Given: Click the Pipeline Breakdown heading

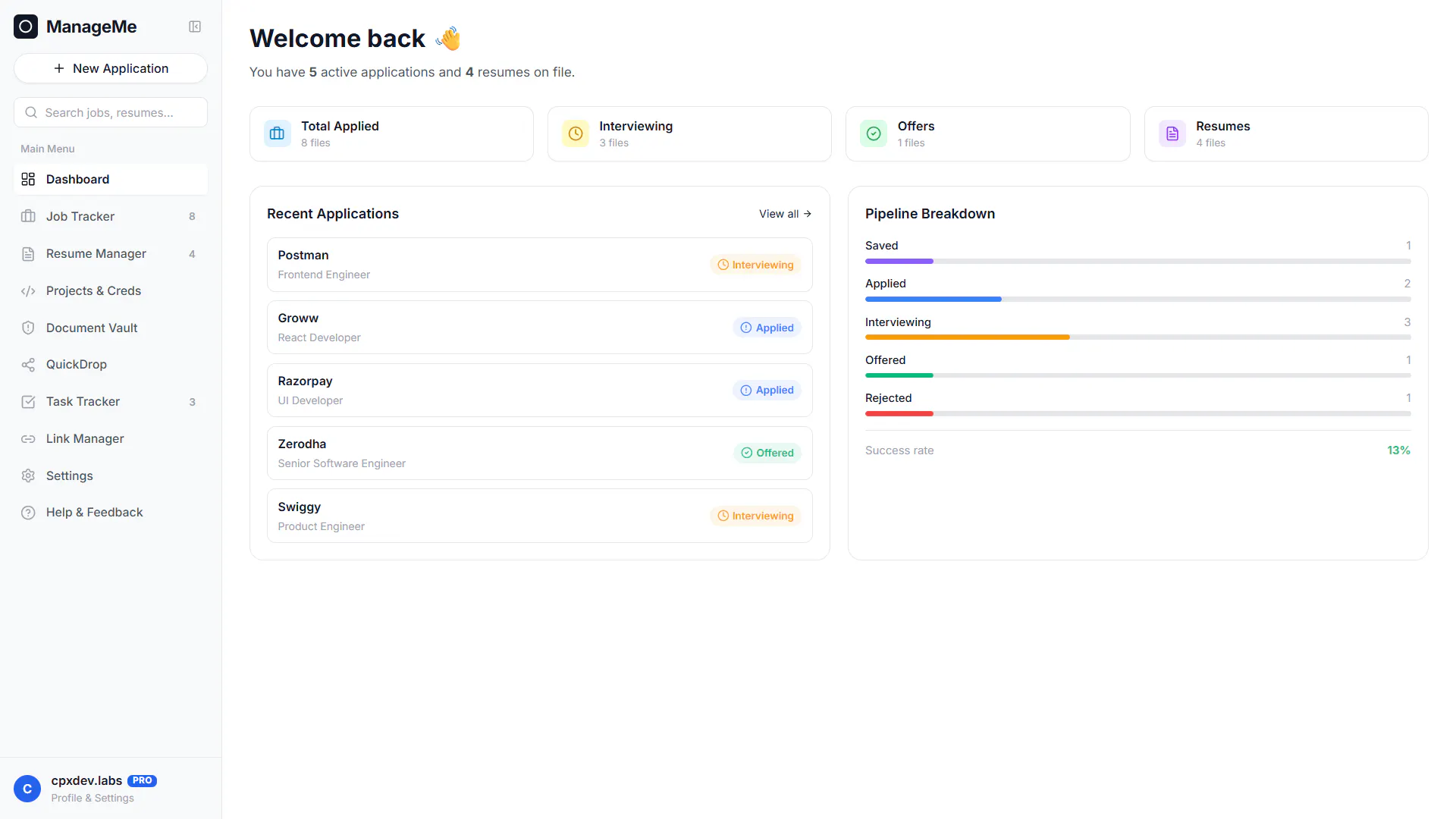Looking at the screenshot, I should pos(930,214).
